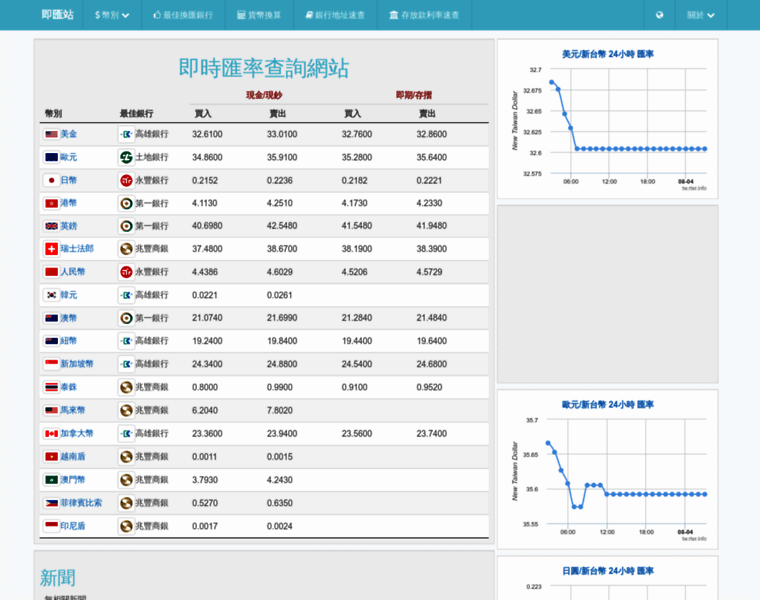
Task: Click the Japan flag icon in 日幣 row
Action: (x=51, y=180)
